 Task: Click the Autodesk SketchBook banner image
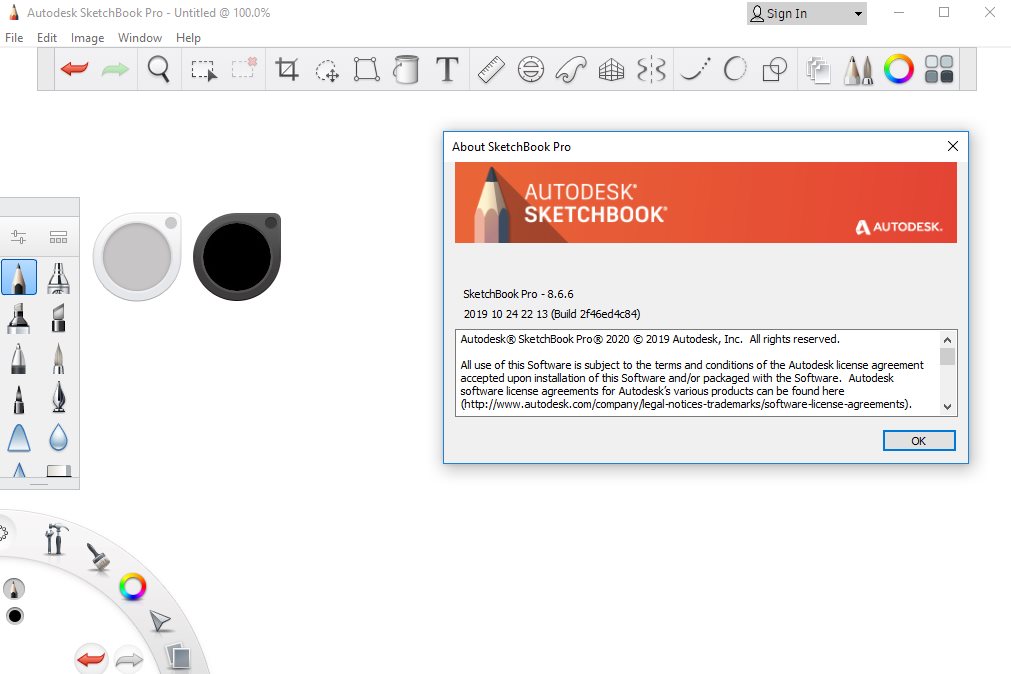[x=706, y=203]
